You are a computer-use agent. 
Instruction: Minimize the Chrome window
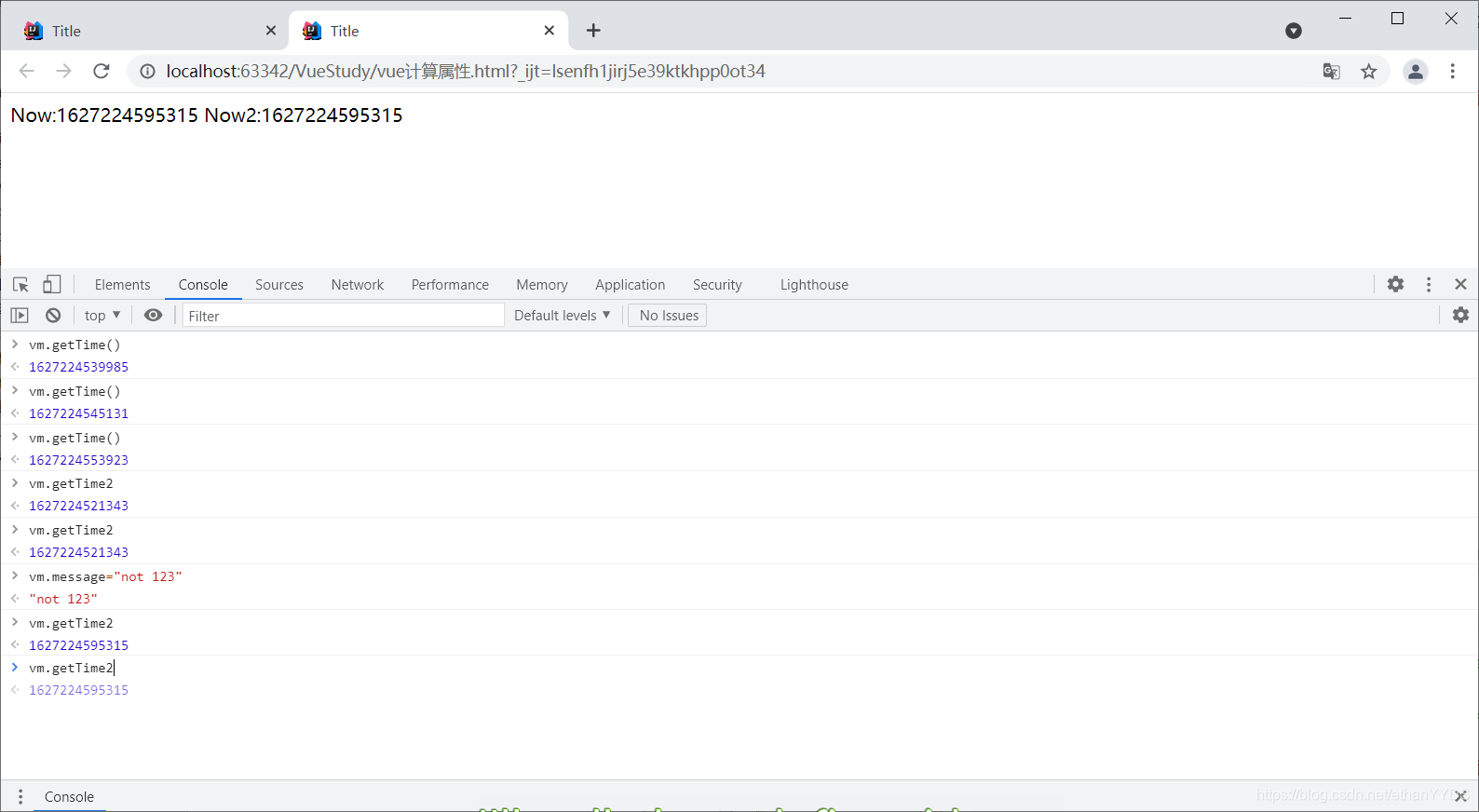point(1345,19)
